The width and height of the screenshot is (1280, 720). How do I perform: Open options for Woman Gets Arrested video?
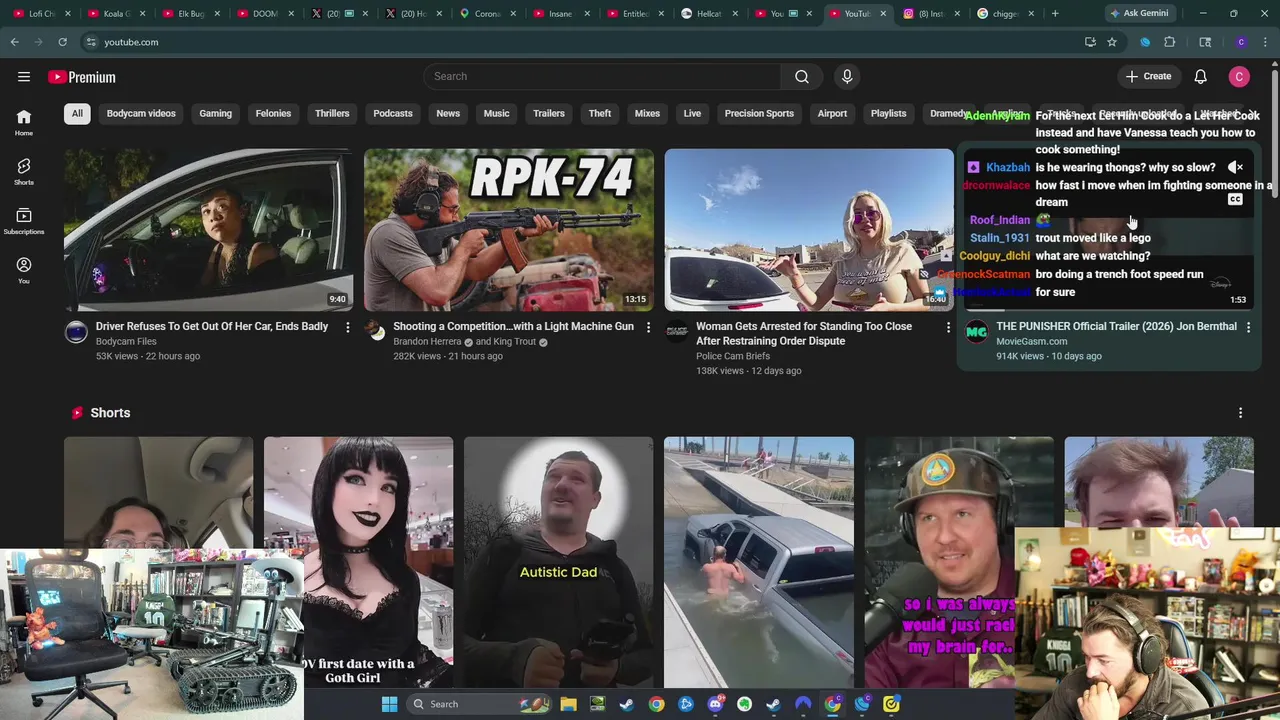(948, 327)
